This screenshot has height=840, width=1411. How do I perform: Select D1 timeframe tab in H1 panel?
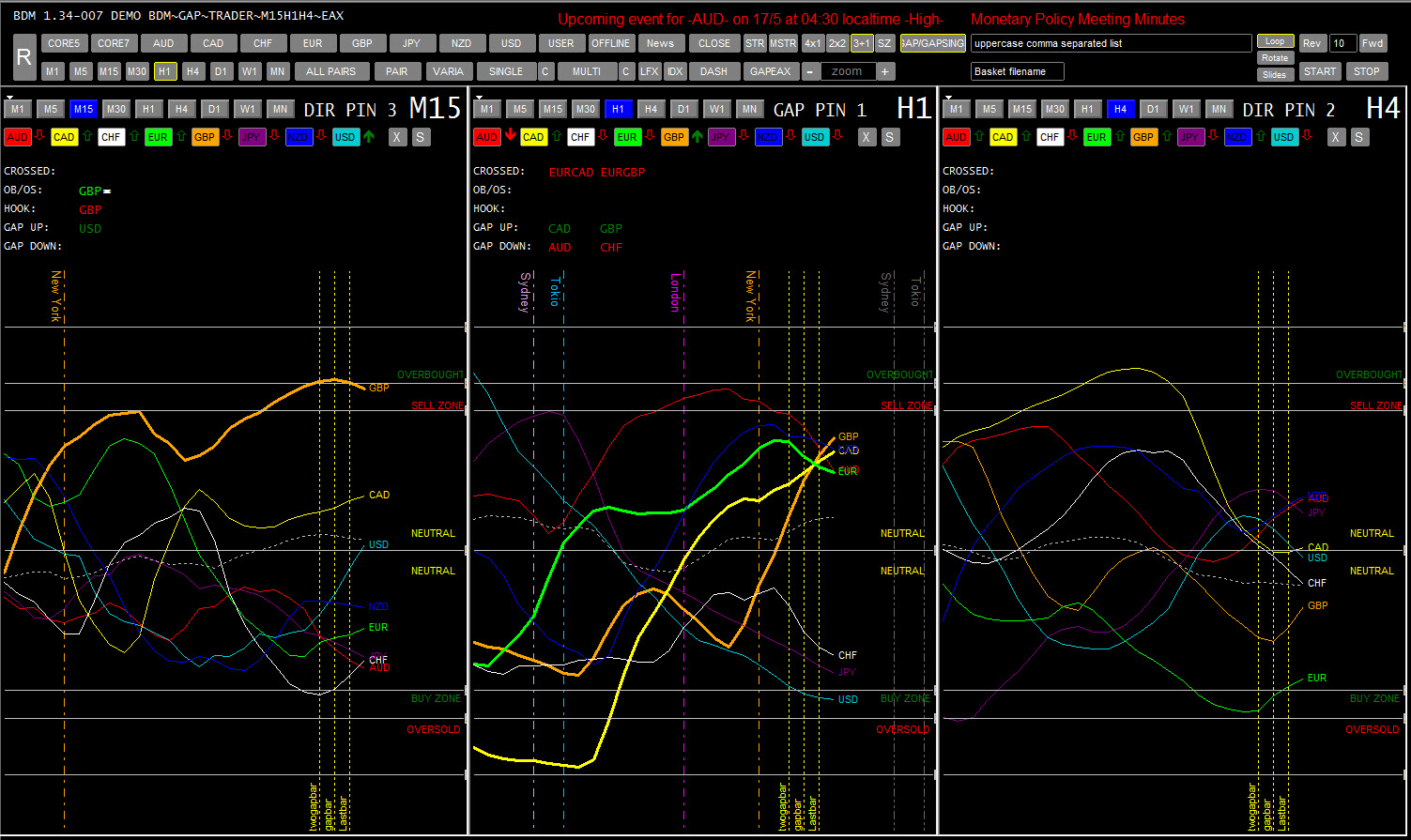tap(683, 109)
